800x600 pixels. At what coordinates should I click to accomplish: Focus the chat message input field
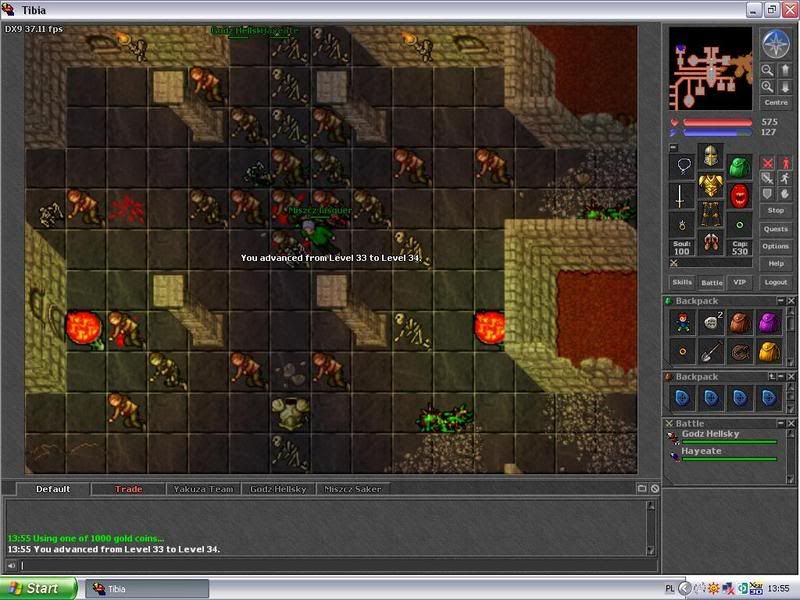(x=337, y=565)
